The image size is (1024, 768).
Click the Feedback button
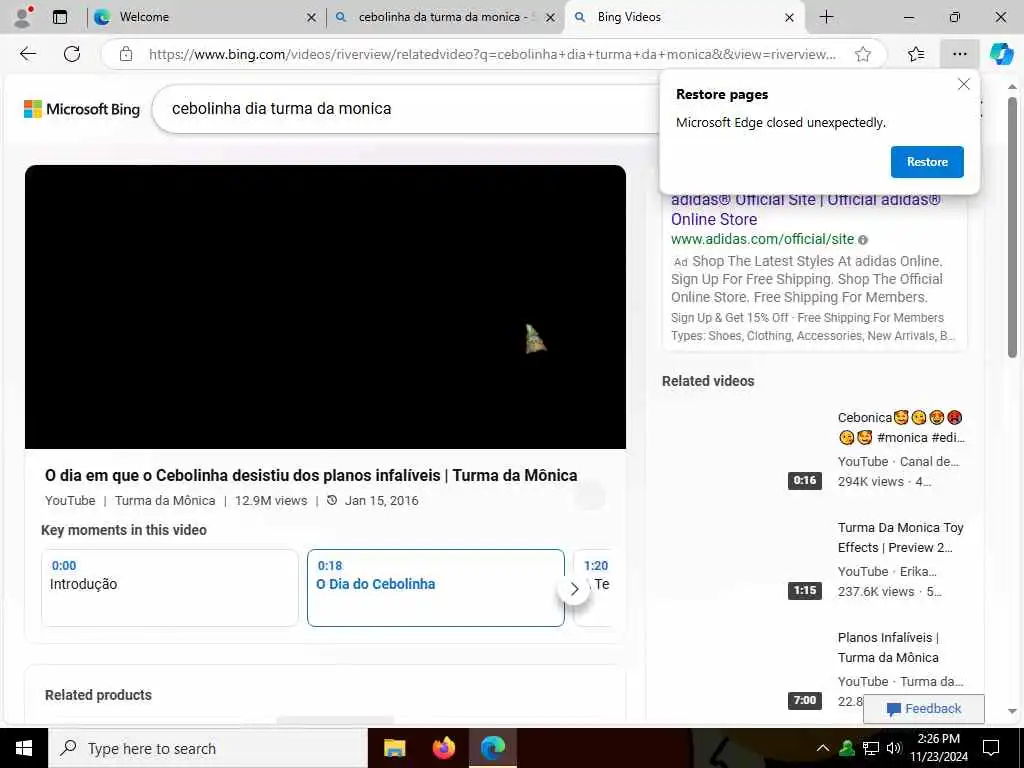click(x=923, y=709)
